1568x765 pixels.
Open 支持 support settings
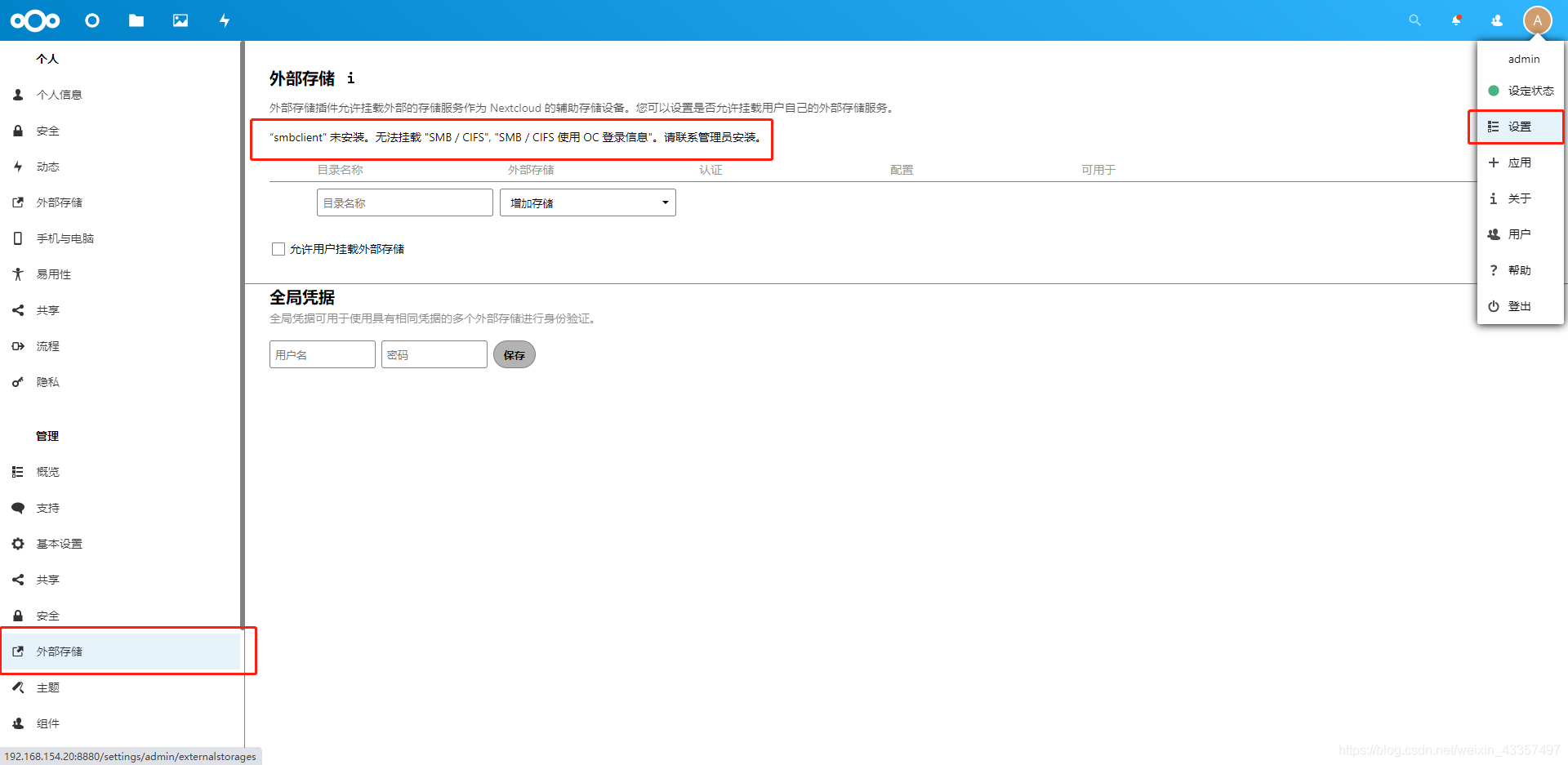[120, 508]
